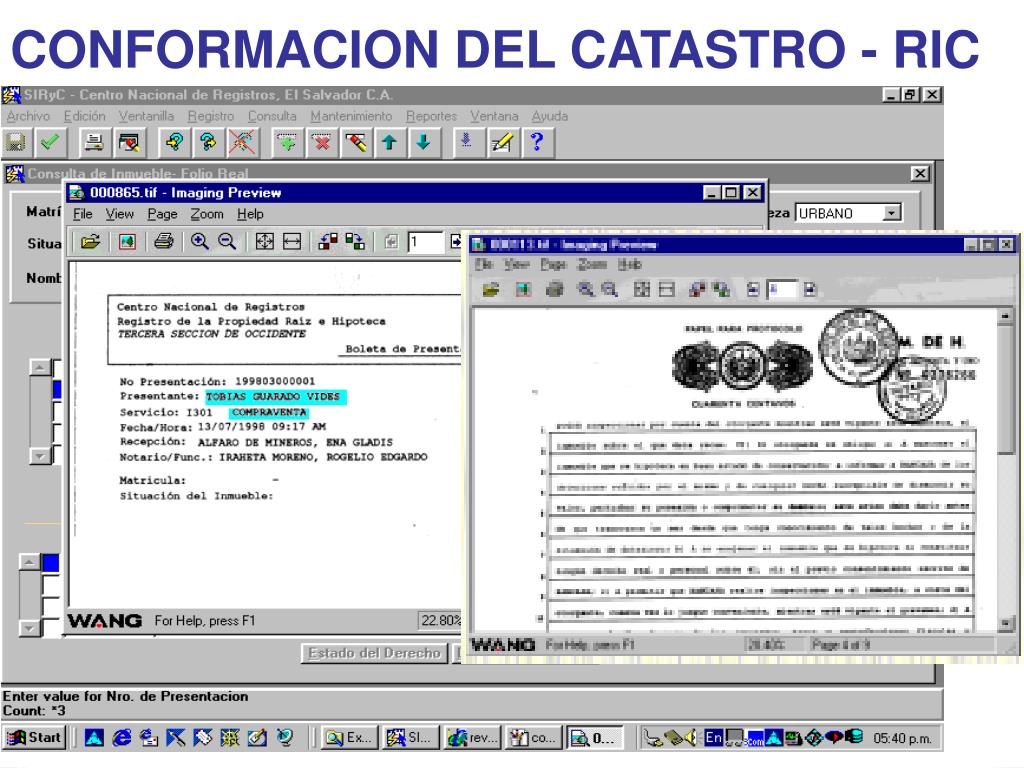Open the Page menu in 000865.tif preview
The image size is (1024, 768).
[x=162, y=214]
